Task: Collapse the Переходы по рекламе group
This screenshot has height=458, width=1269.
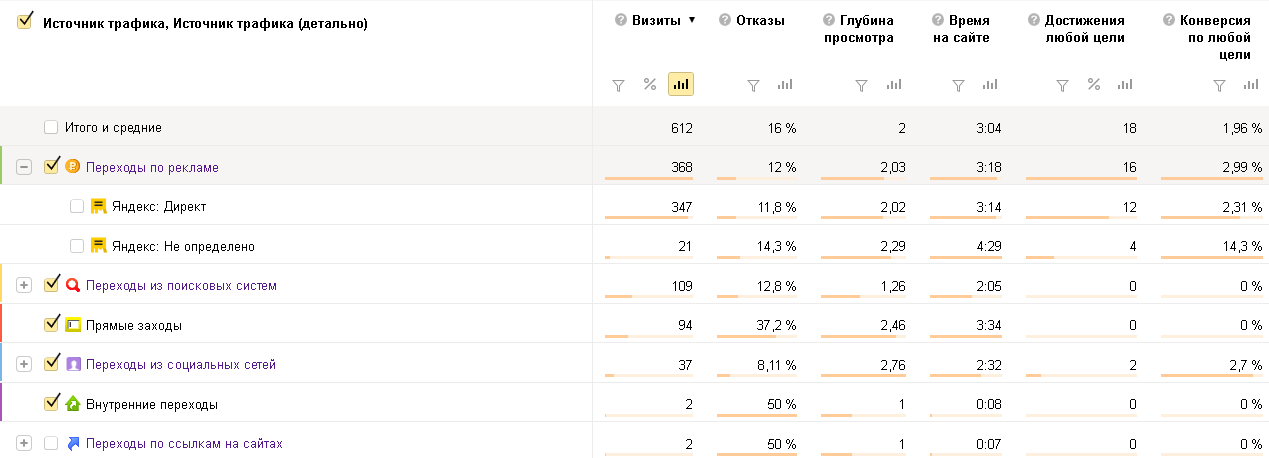Action: coord(25,167)
